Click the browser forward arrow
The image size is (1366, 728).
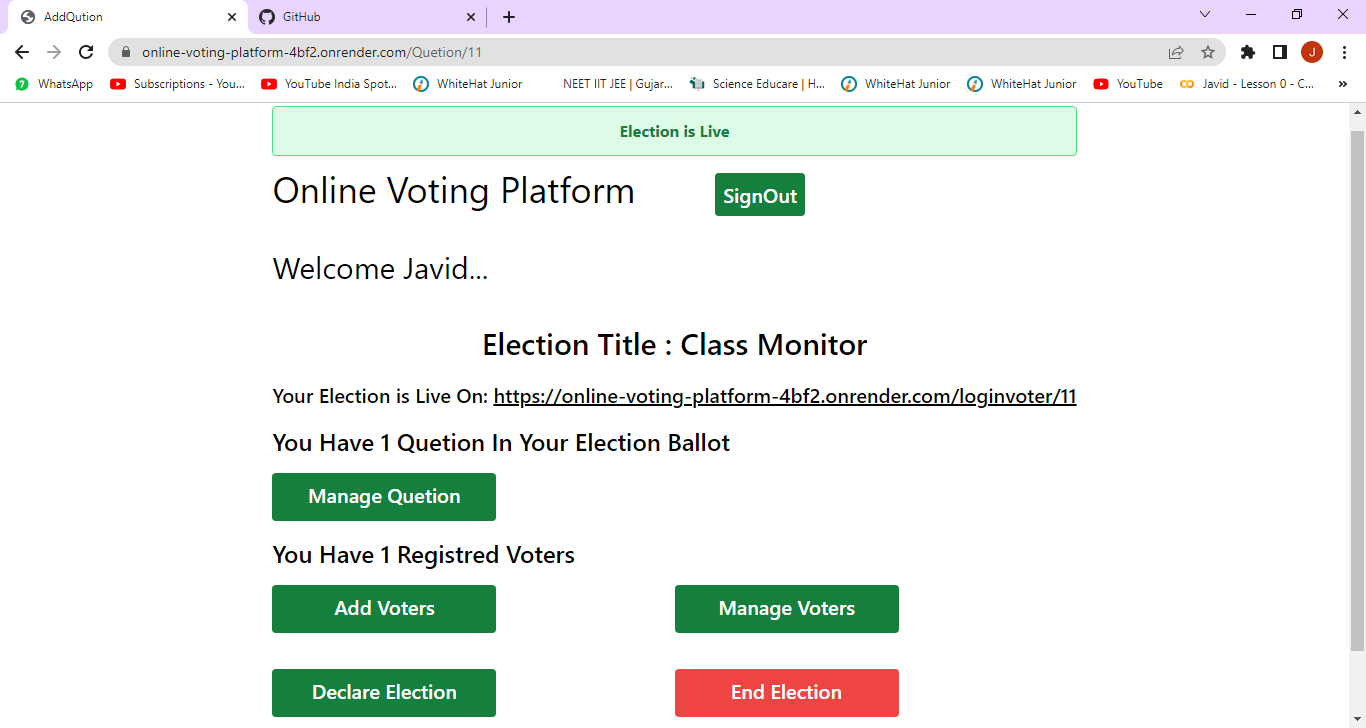(53, 52)
